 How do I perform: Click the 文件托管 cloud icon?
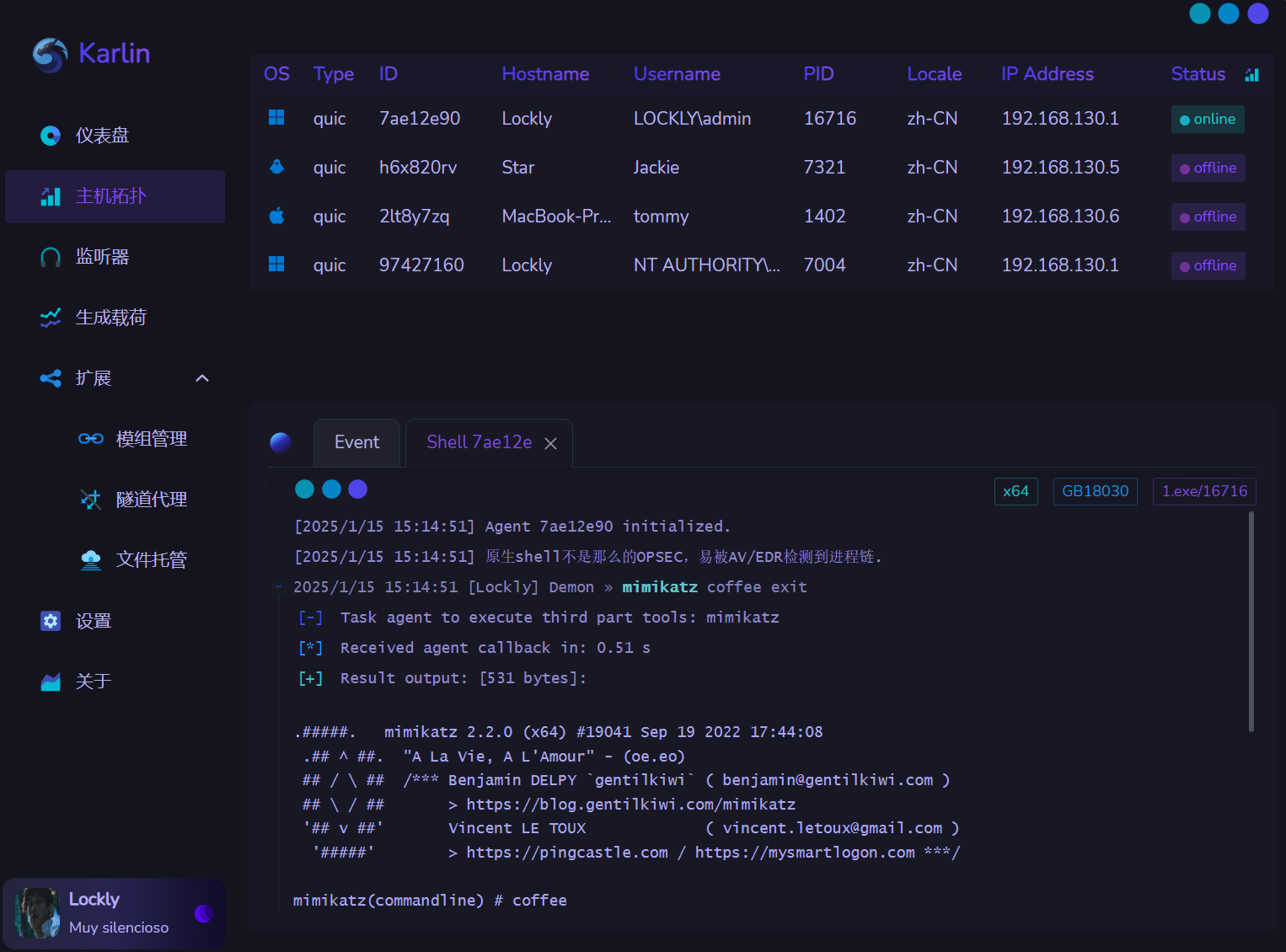pyautogui.click(x=91, y=560)
